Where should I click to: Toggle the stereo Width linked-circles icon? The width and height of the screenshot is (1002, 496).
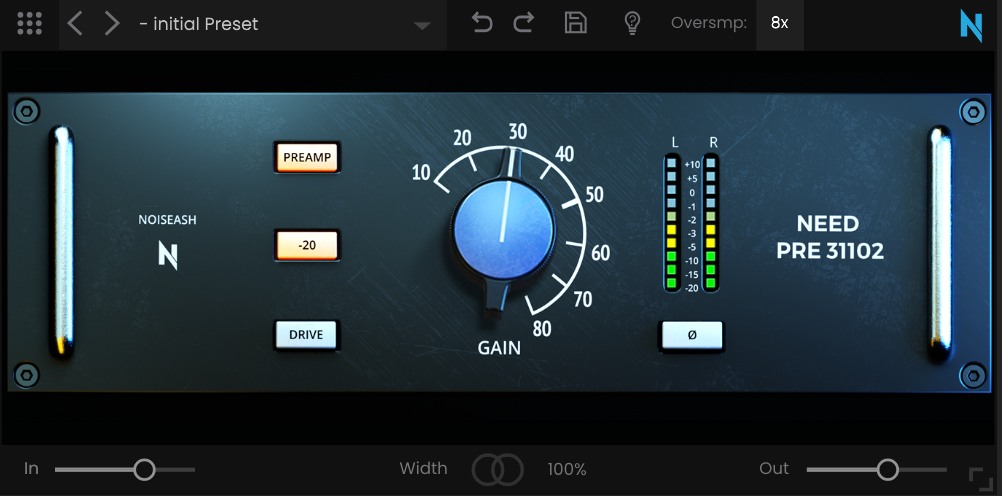[497, 469]
